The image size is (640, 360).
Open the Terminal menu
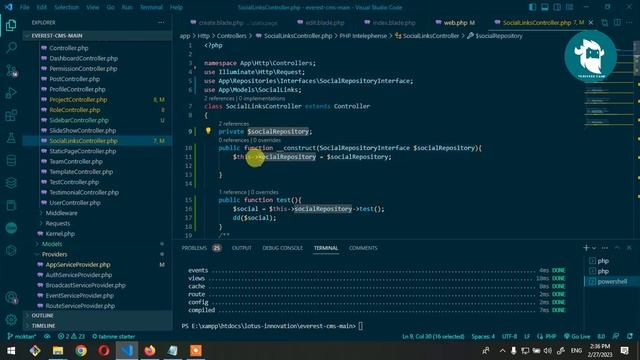[x=151, y=7]
